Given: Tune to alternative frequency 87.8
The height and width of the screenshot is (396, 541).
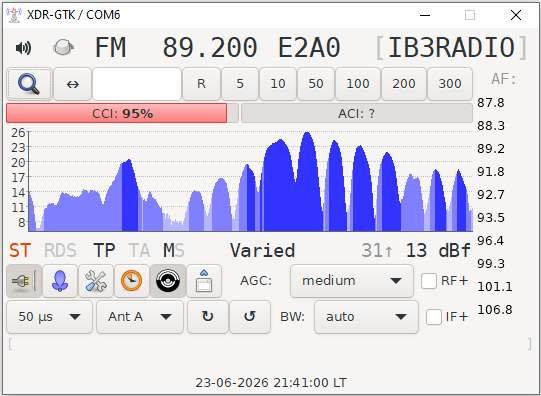Looking at the screenshot, I should point(491,103).
